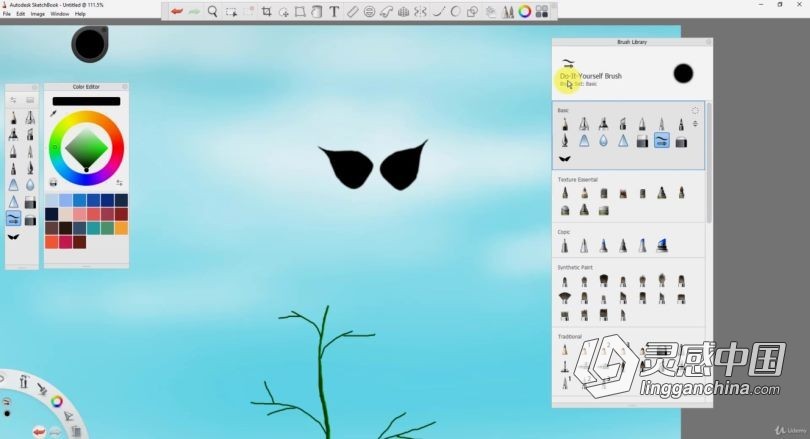Toggle the Steady Stroke tool

[438, 11]
